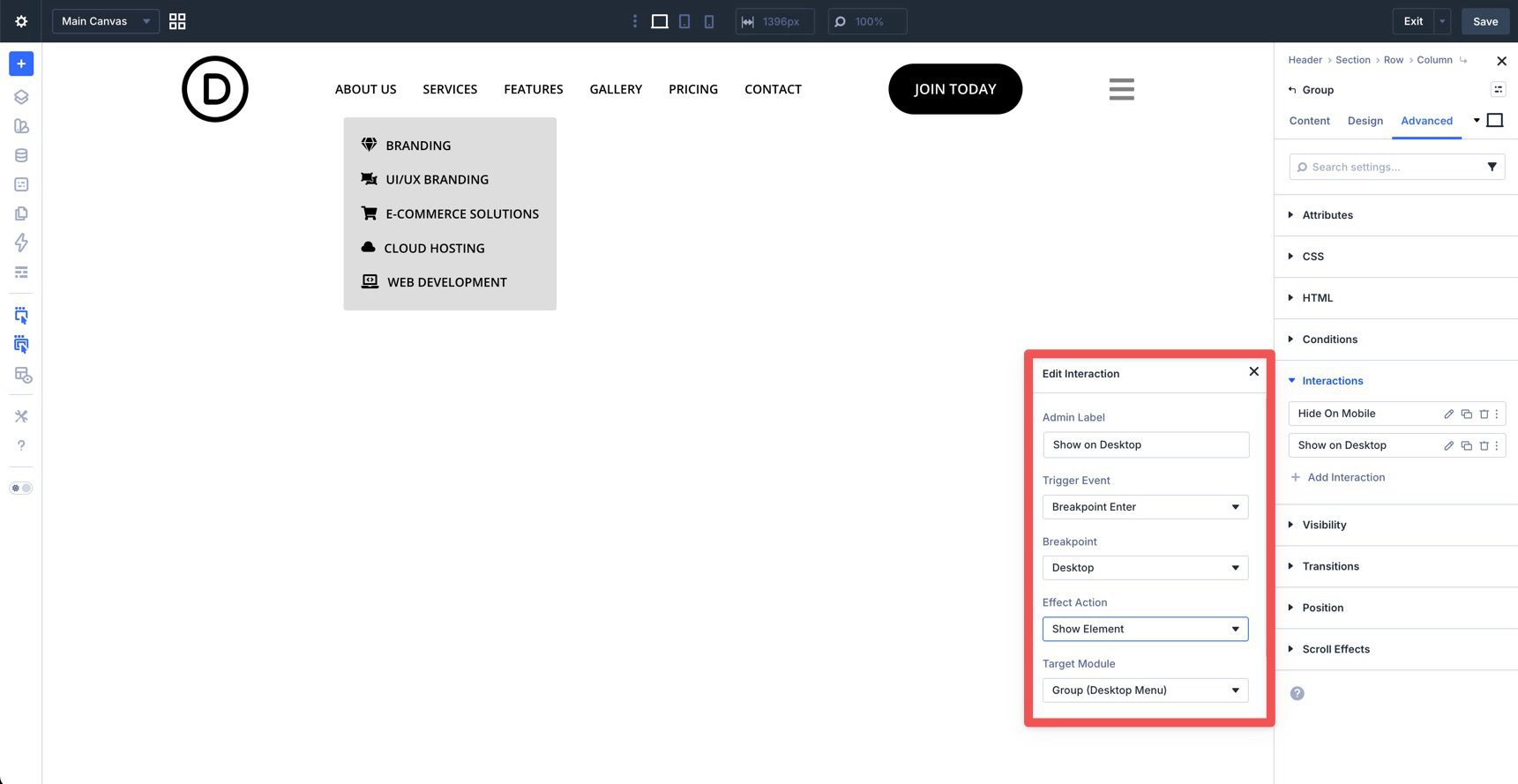This screenshot has width=1518, height=784.
Task: Switch to the Content tab
Action: (1309, 121)
